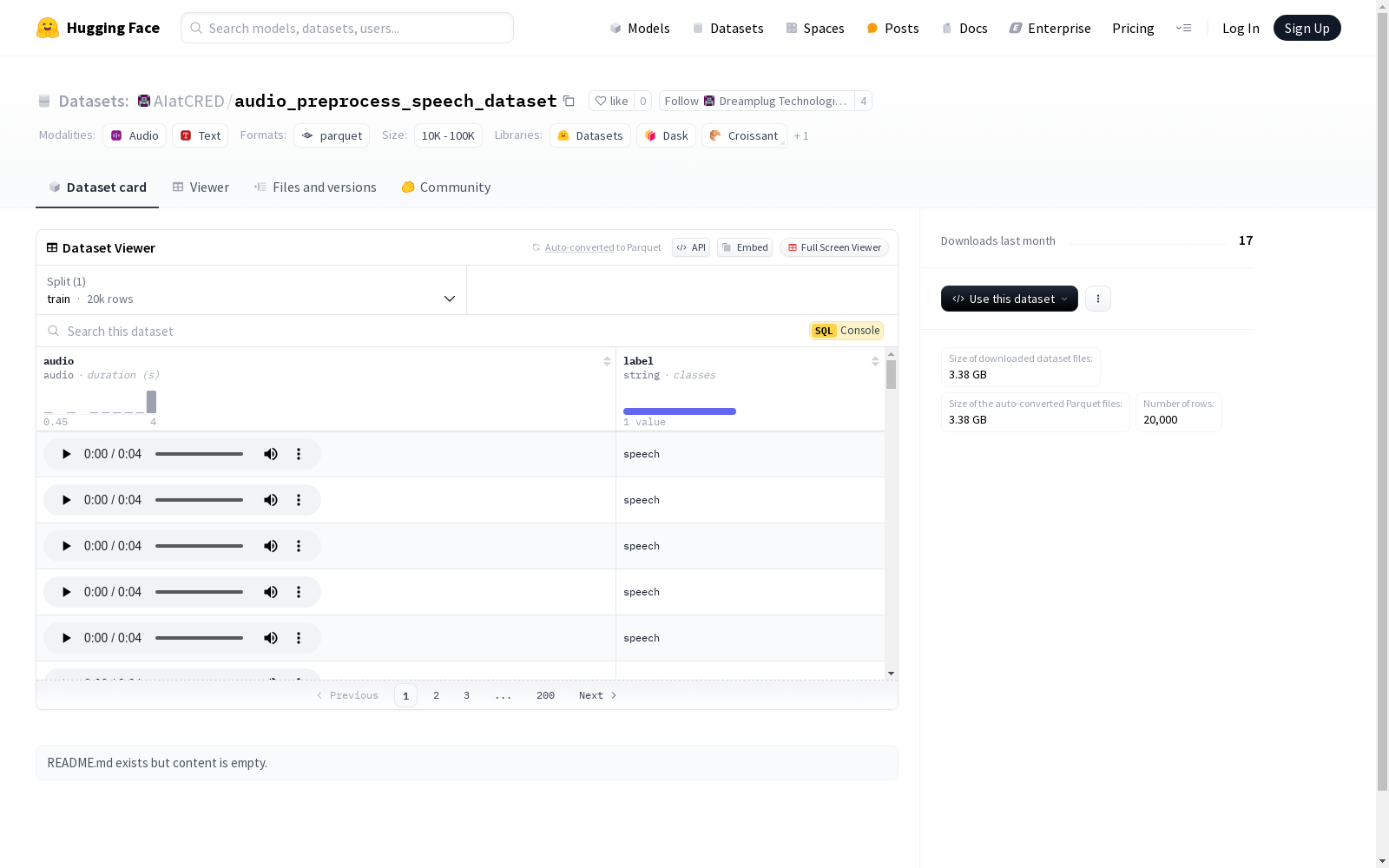
Task: Sort the label column
Action: coord(875,361)
